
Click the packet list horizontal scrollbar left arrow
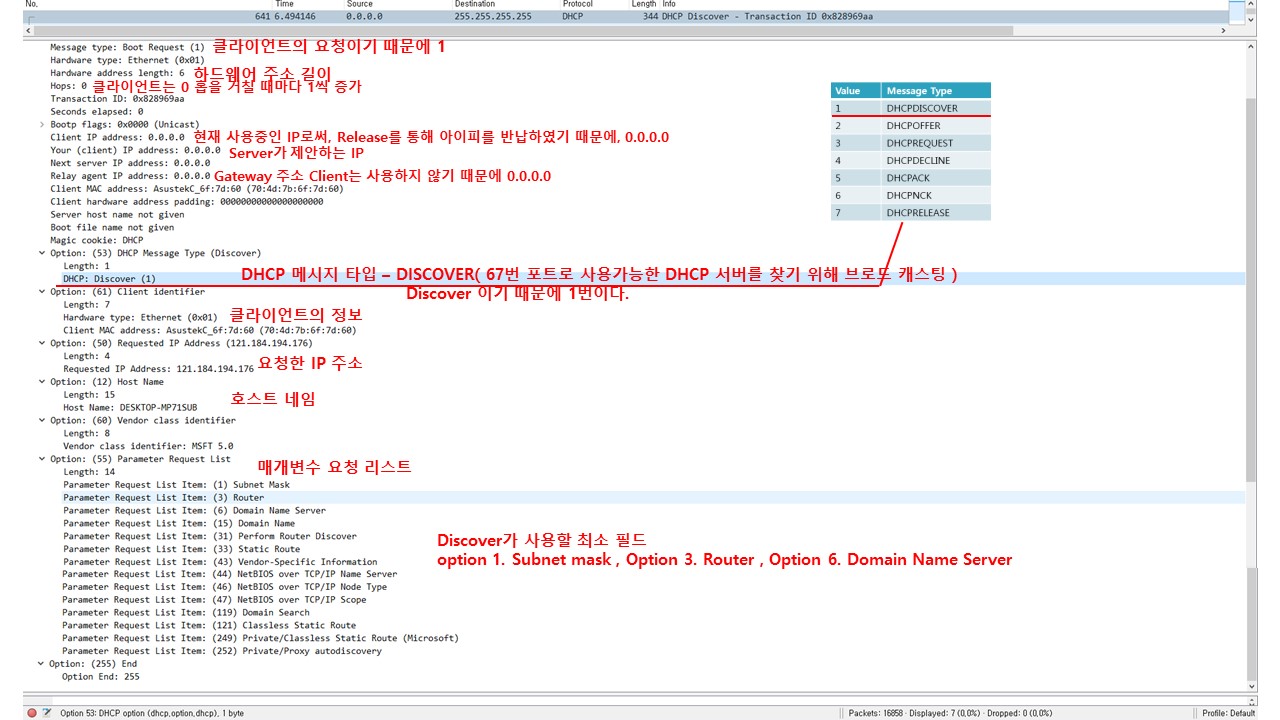pos(28,31)
